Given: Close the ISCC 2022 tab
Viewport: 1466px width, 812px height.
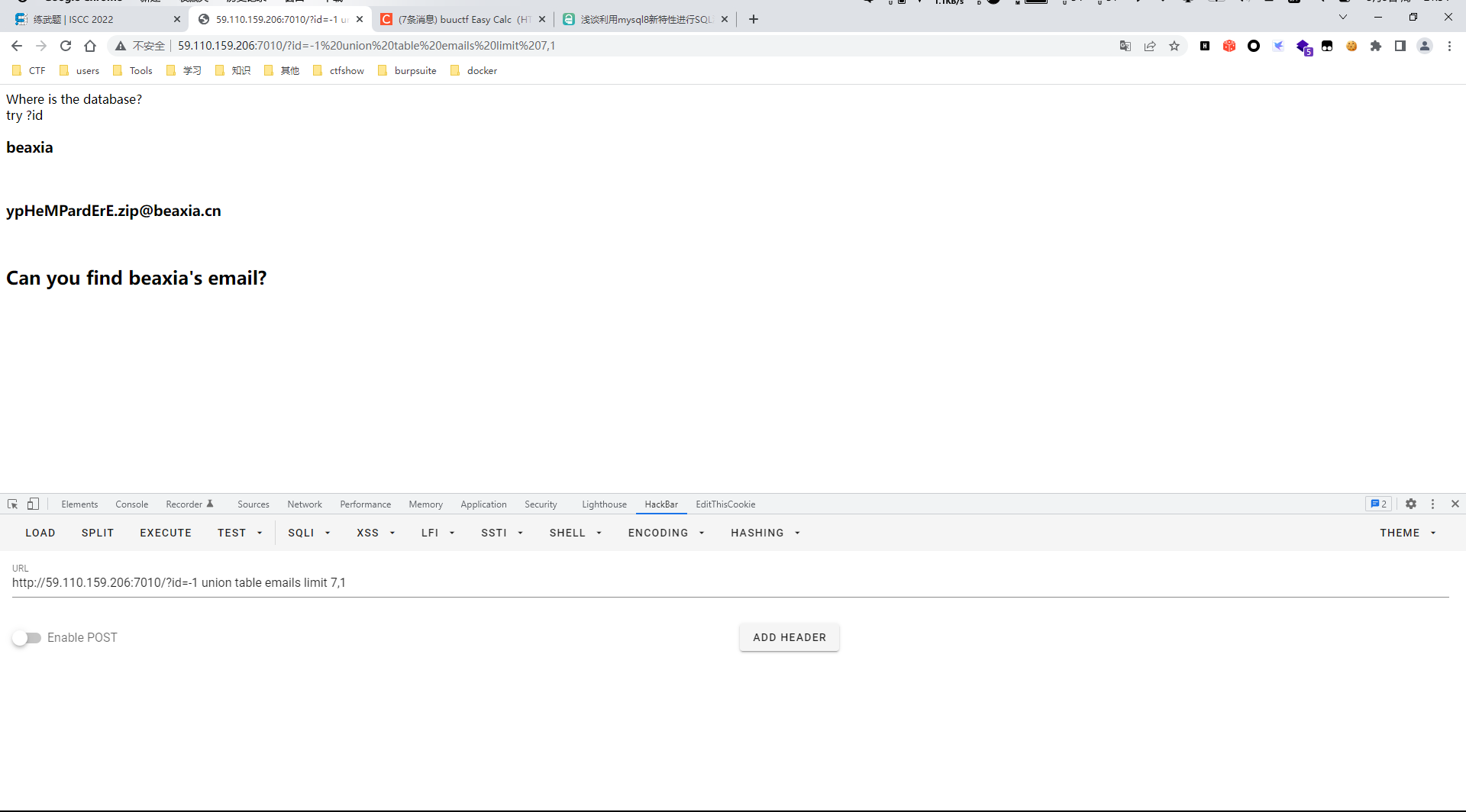Looking at the screenshot, I should (x=177, y=19).
